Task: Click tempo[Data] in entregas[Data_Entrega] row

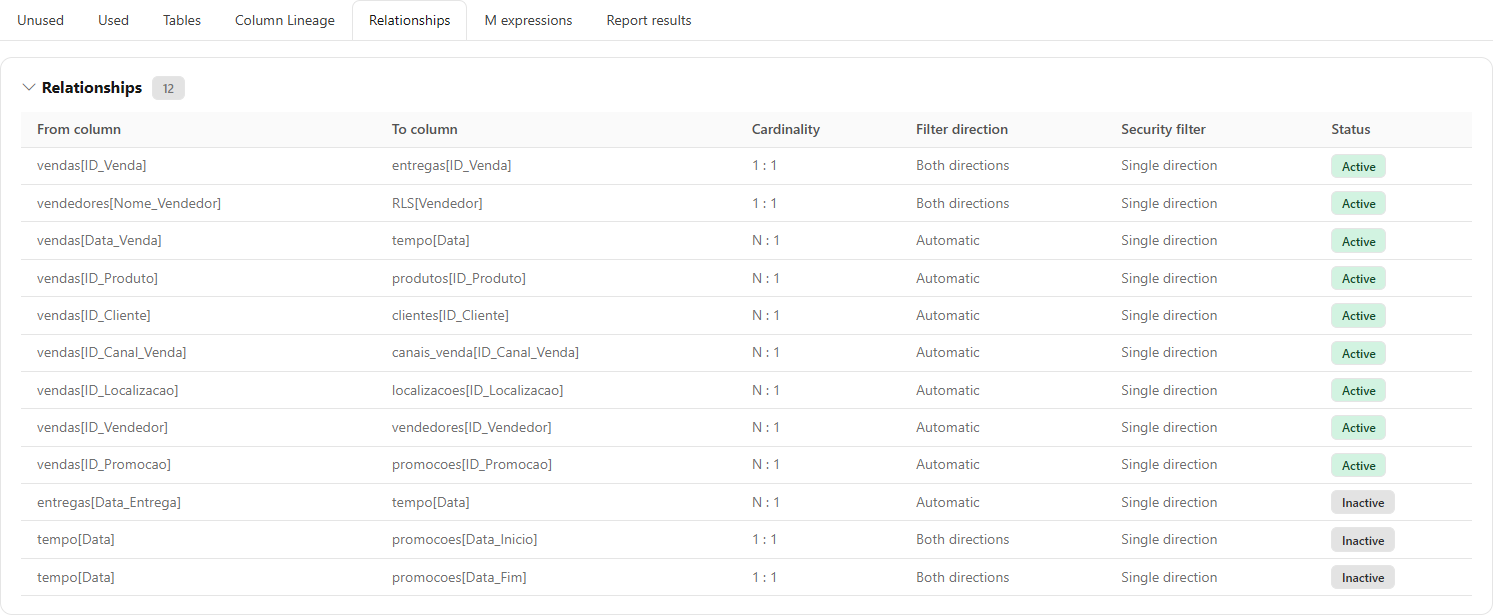Action: point(430,502)
